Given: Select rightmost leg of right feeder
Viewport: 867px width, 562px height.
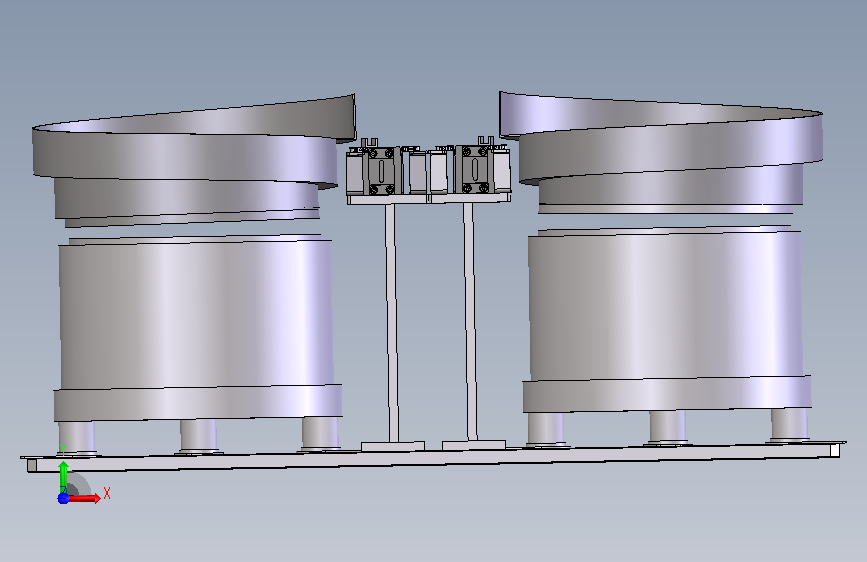Looking at the screenshot, I should point(790,425).
